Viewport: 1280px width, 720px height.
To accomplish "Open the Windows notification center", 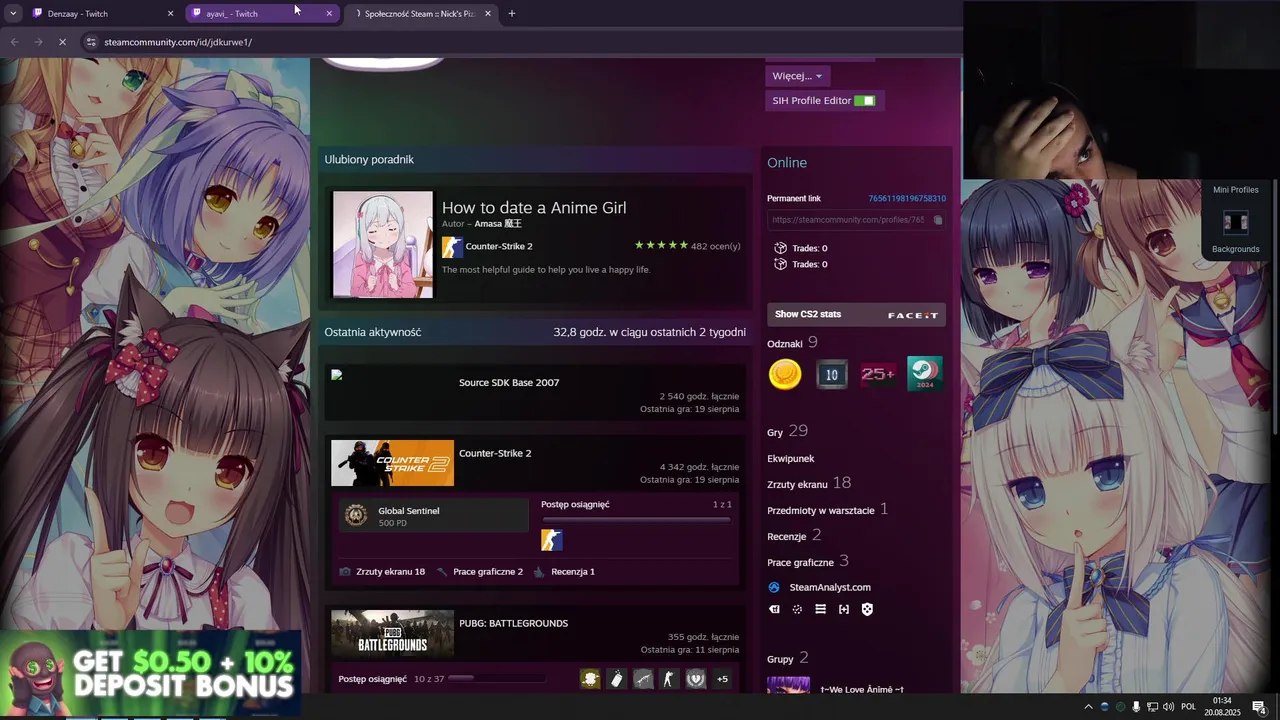I will point(1259,707).
